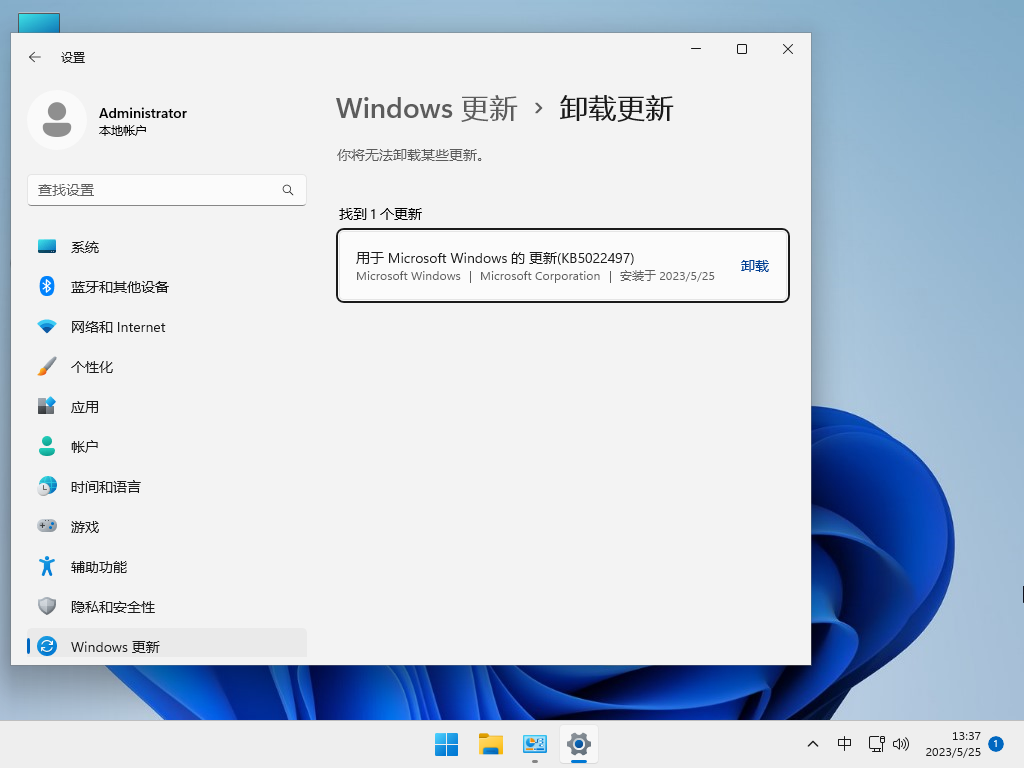Viewport: 1024px width, 768px height.
Task: Open Accounts settings
Action: pyautogui.click(x=84, y=446)
